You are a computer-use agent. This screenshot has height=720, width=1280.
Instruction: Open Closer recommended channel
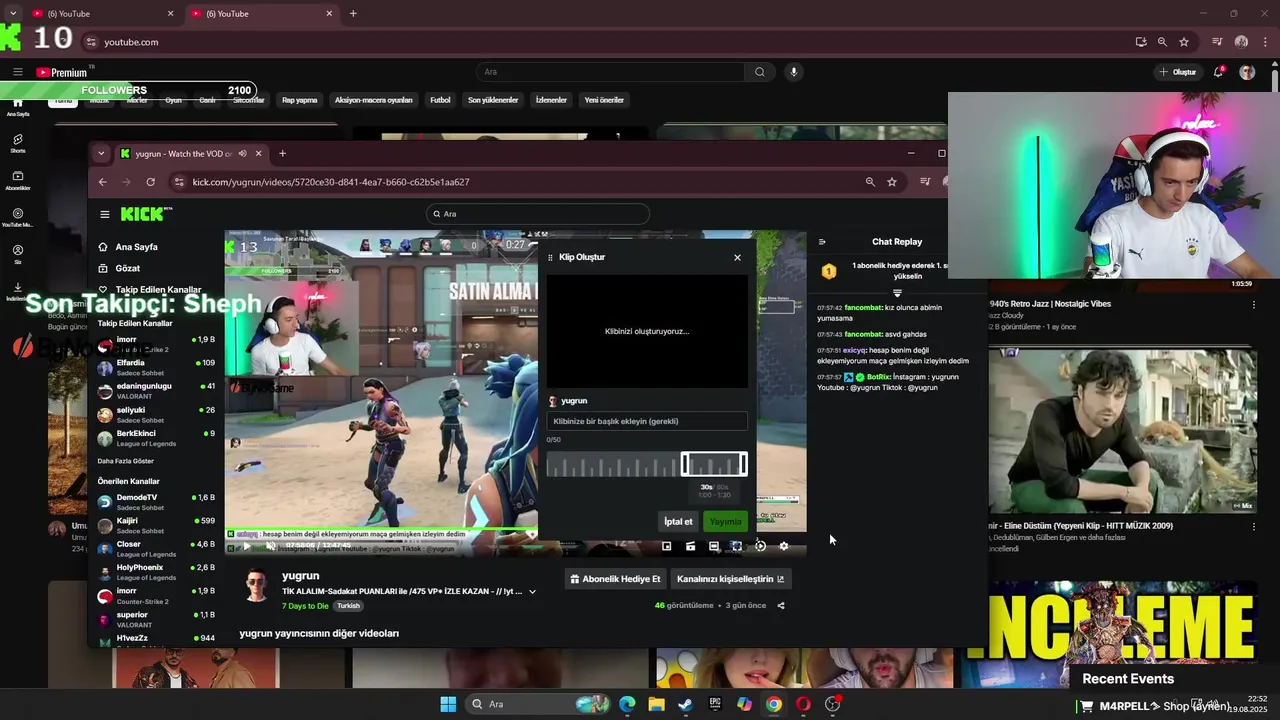(x=157, y=548)
